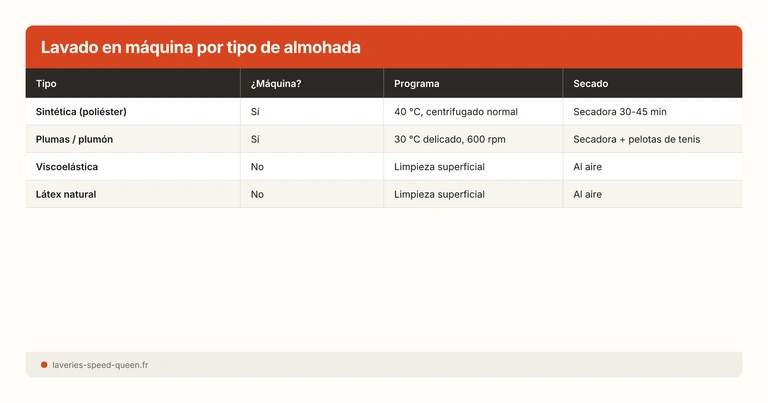Select 'Secadora + pelotas de tenis' cell
Screen dimensions: 768x403
(636, 139)
